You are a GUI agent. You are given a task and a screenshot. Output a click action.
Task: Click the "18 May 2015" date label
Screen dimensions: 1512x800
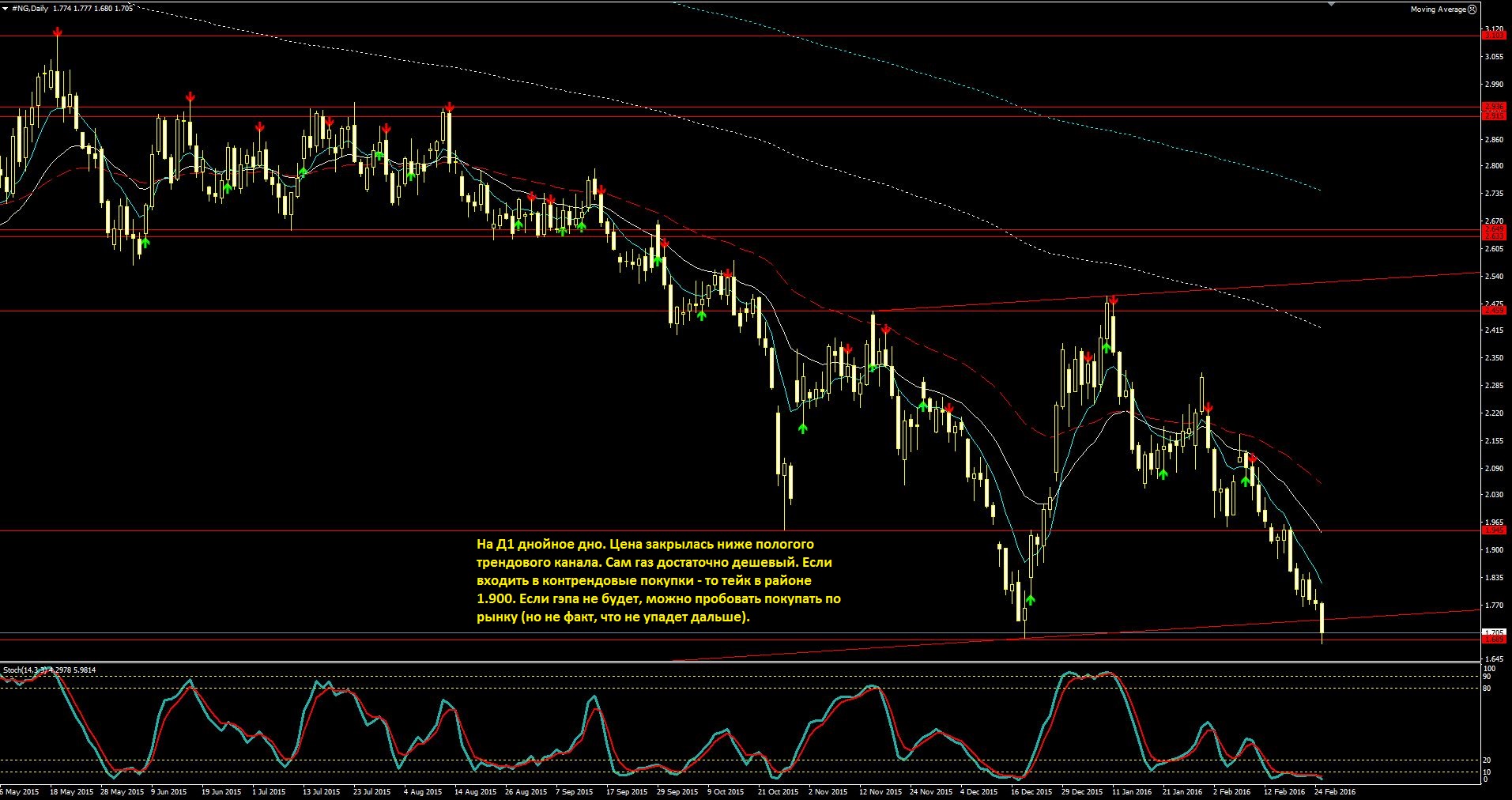point(71,791)
